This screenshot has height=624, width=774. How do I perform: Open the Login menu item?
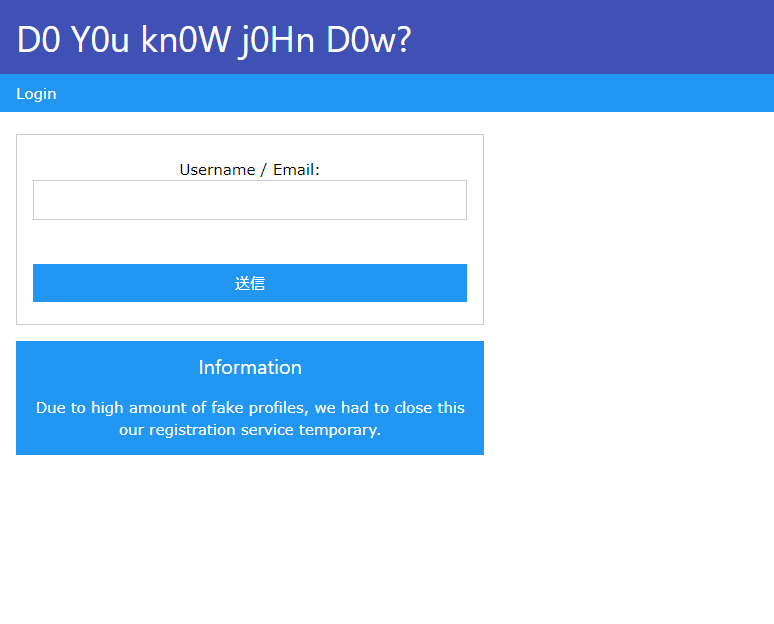[36, 93]
